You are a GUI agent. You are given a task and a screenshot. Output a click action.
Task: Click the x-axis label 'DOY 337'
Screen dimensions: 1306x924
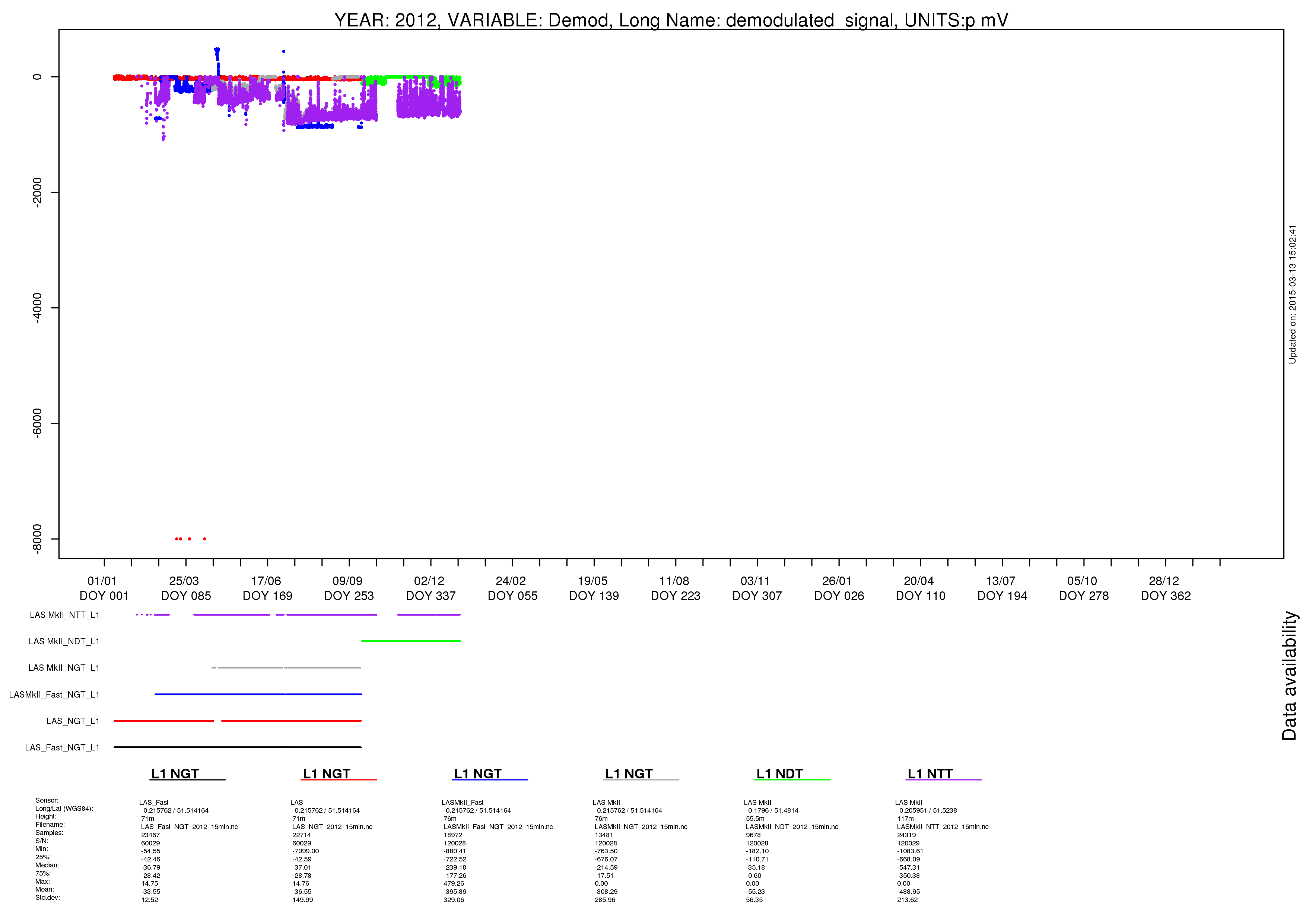tap(430, 596)
